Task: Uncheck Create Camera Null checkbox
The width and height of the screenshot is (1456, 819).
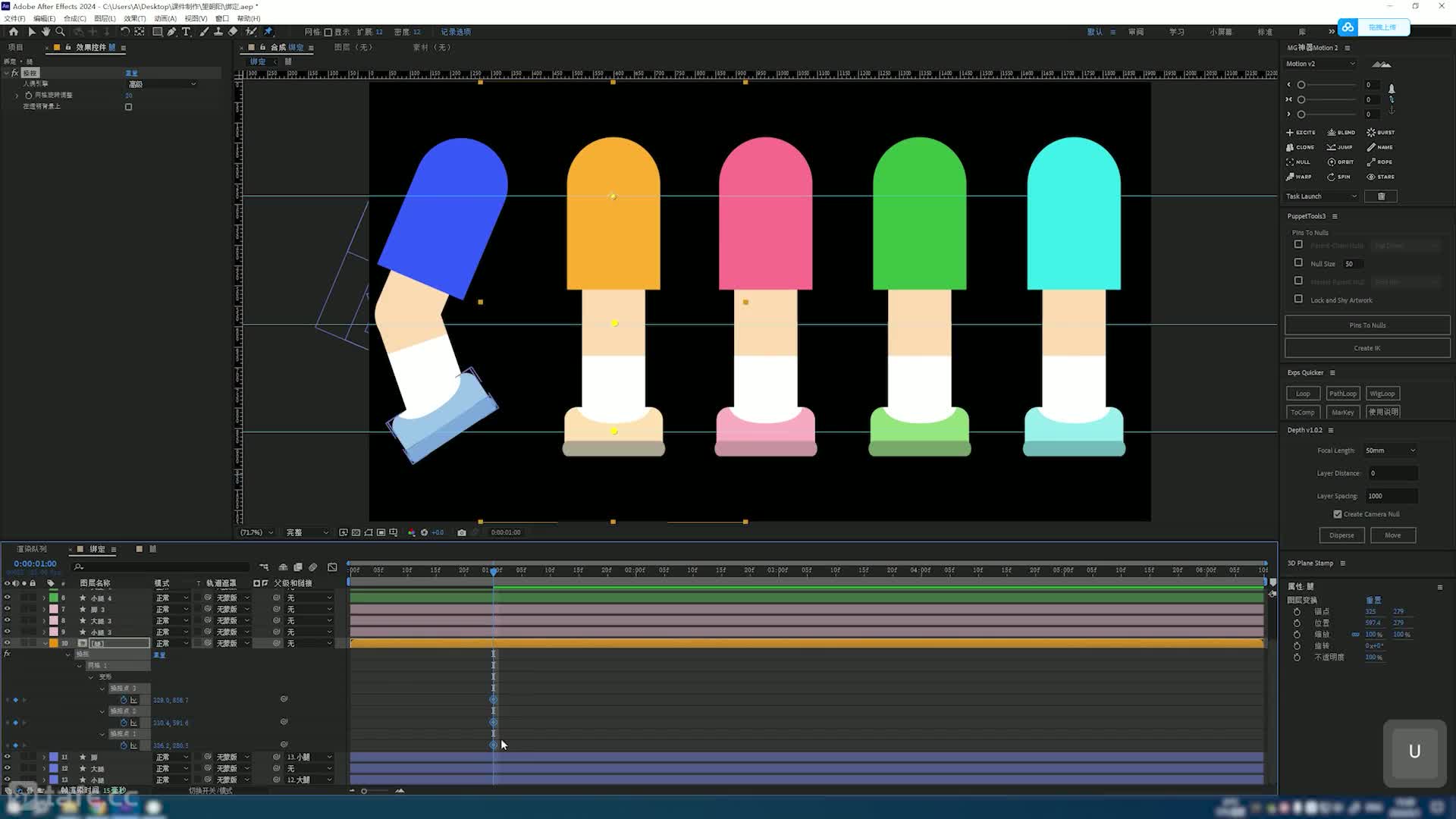Action: (1338, 514)
